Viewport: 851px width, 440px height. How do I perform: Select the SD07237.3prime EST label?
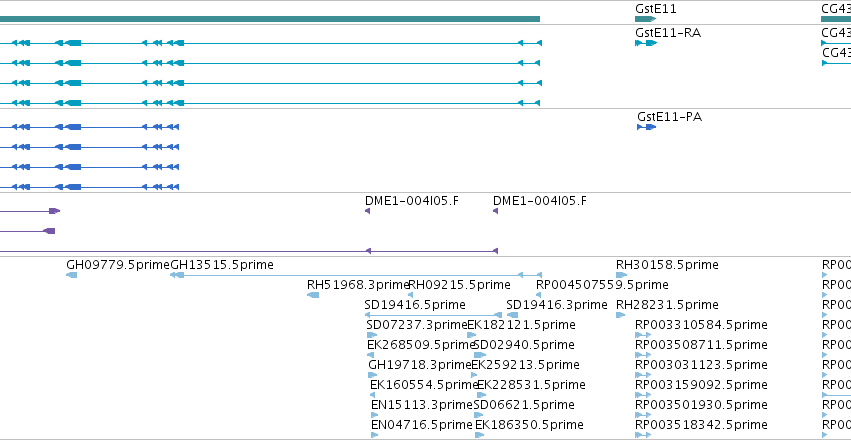point(417,326)
